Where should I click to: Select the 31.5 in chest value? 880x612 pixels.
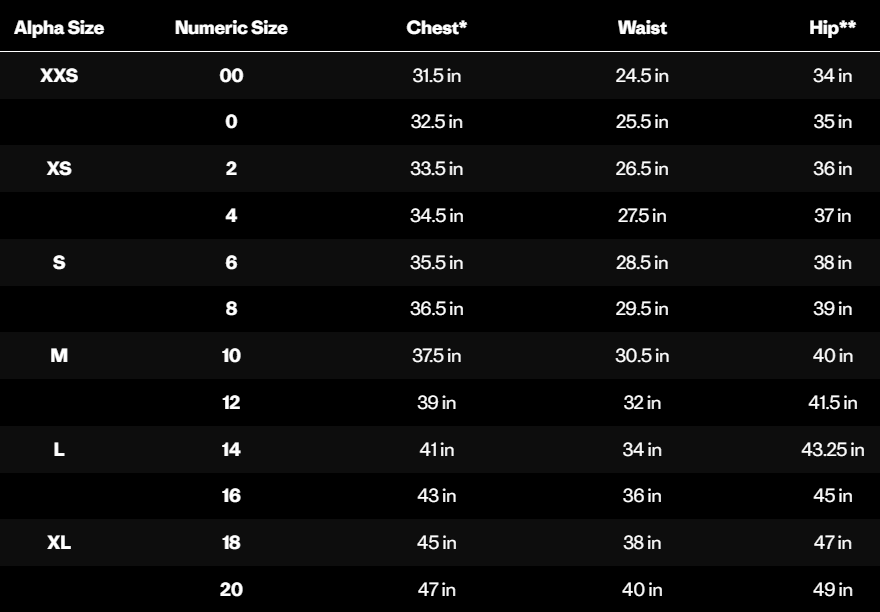[437, 75]
